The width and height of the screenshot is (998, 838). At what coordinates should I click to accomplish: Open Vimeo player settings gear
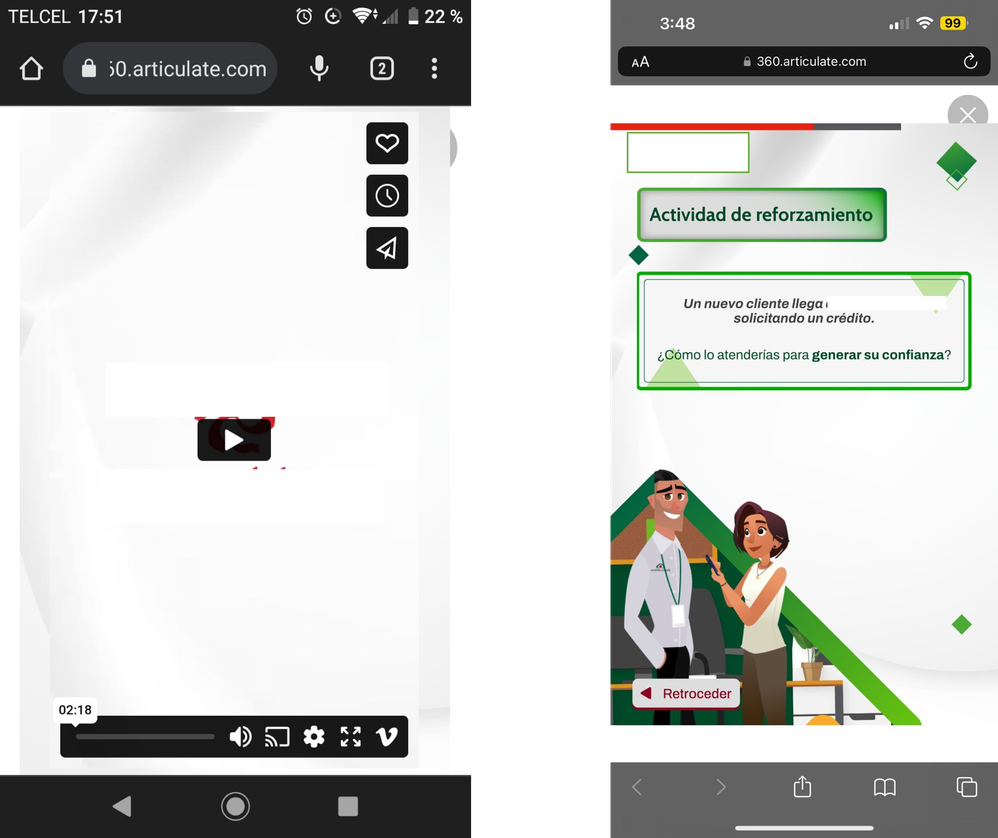pyautogui.click(x=314, y=737)
